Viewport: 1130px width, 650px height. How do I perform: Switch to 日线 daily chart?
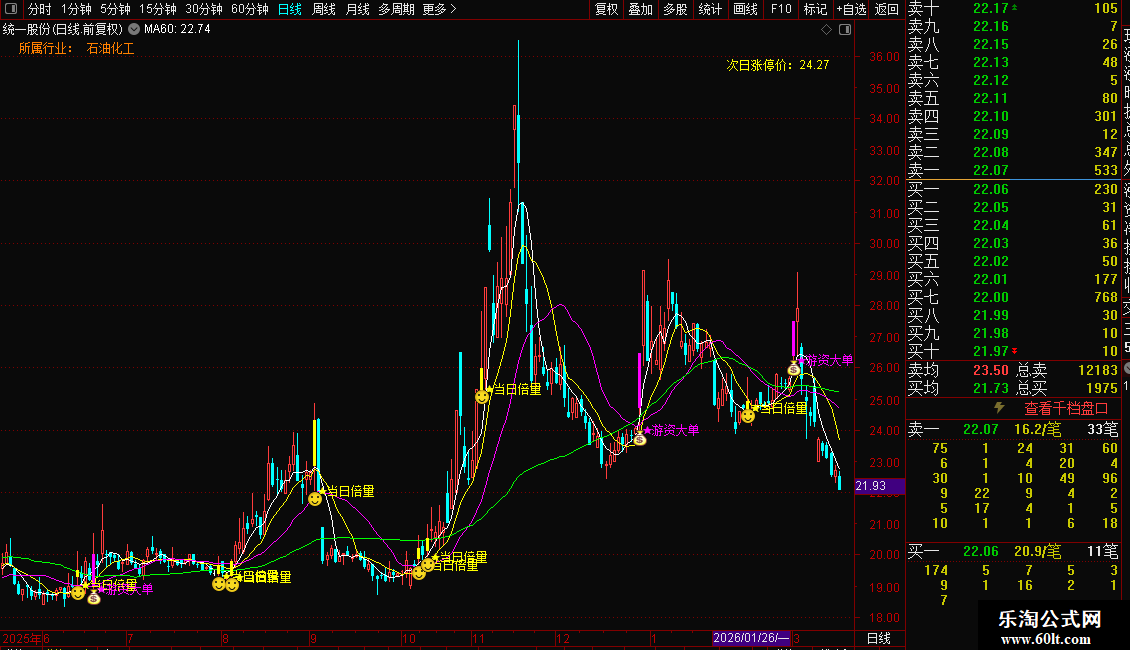click(x=290, y=9)
